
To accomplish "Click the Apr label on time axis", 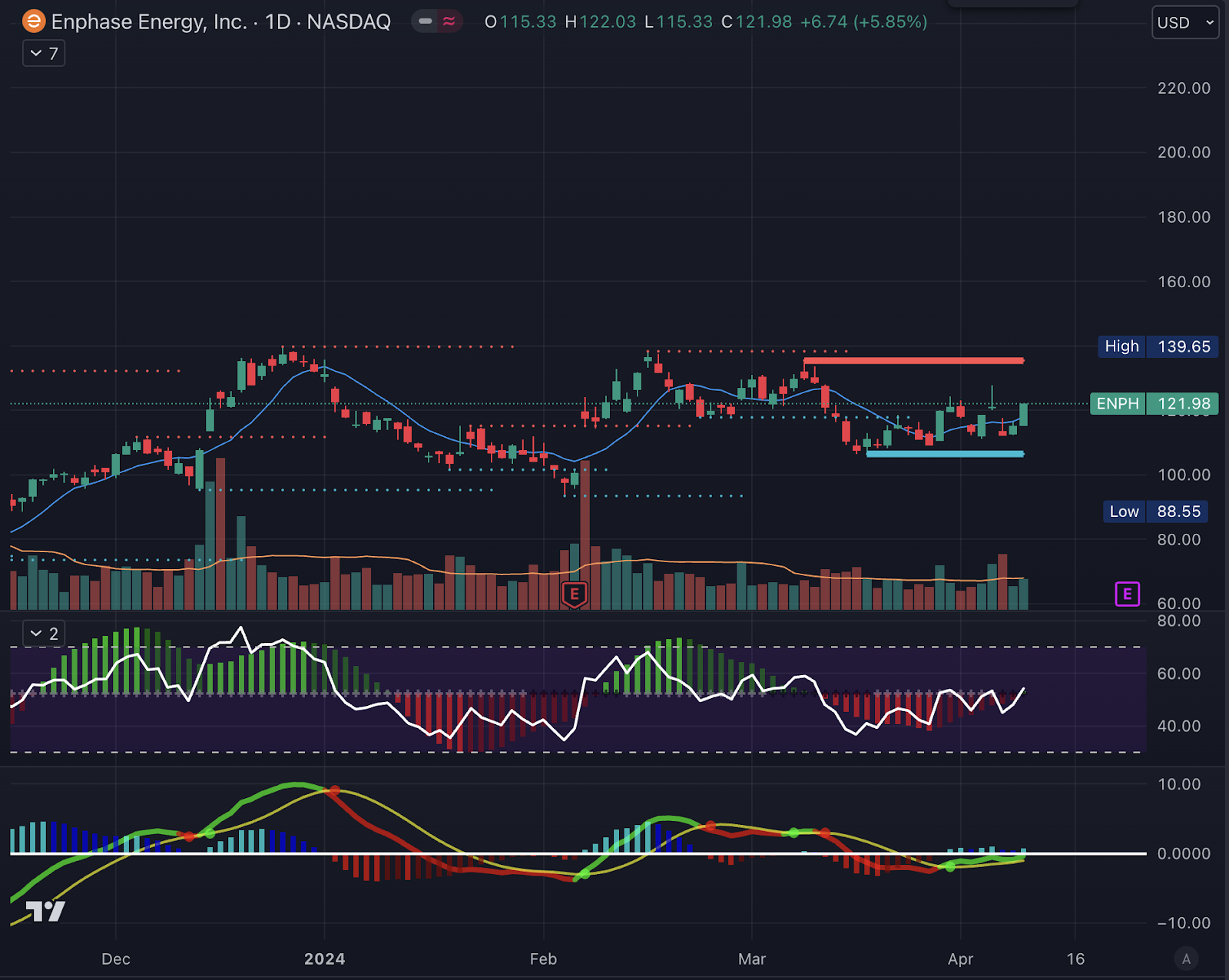I will click(x=960, y=958).
